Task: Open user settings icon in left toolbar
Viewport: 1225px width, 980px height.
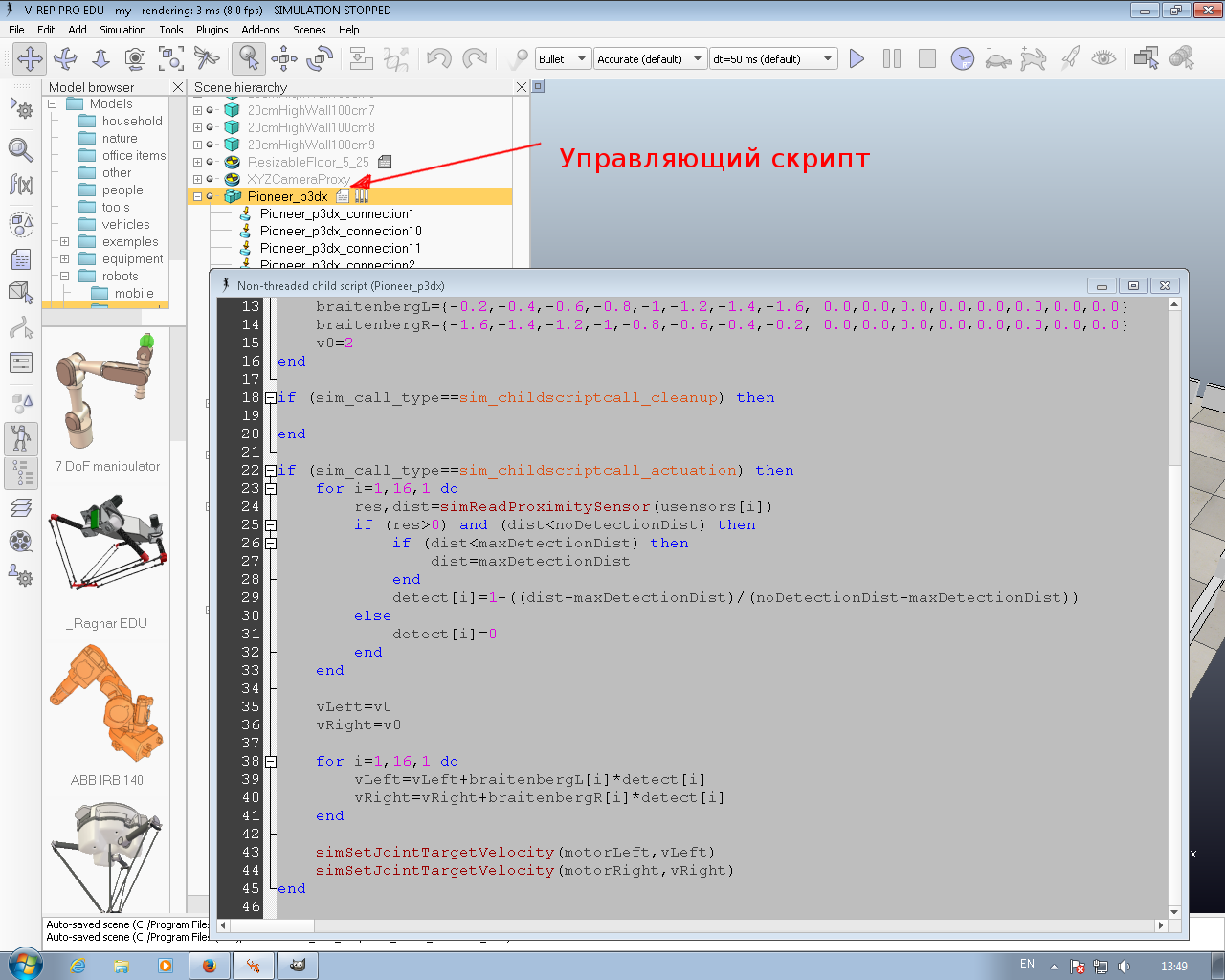Action: (21, 576)
